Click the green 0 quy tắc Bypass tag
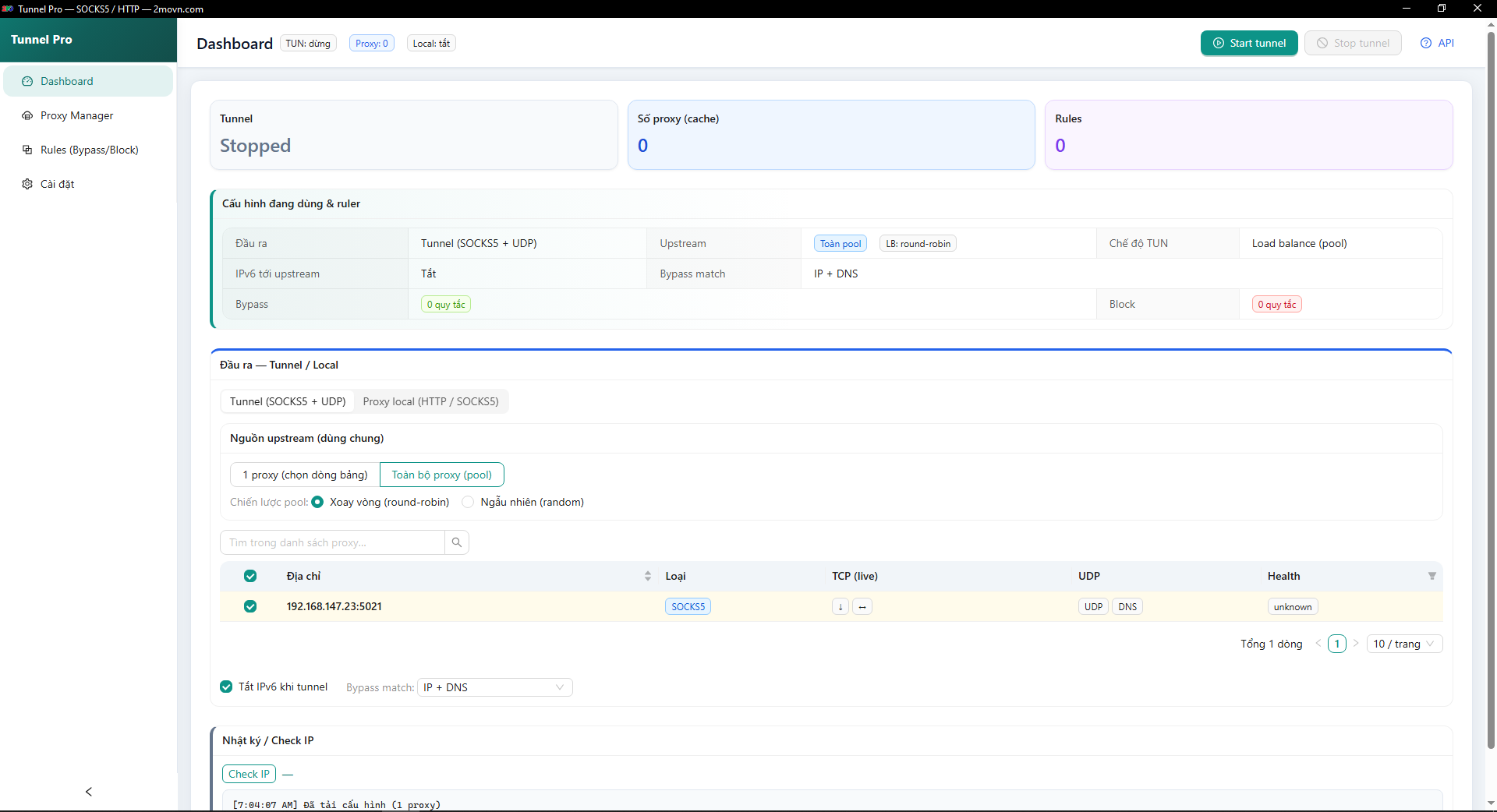Viewport: 1497px width, 812px height. 446,305
